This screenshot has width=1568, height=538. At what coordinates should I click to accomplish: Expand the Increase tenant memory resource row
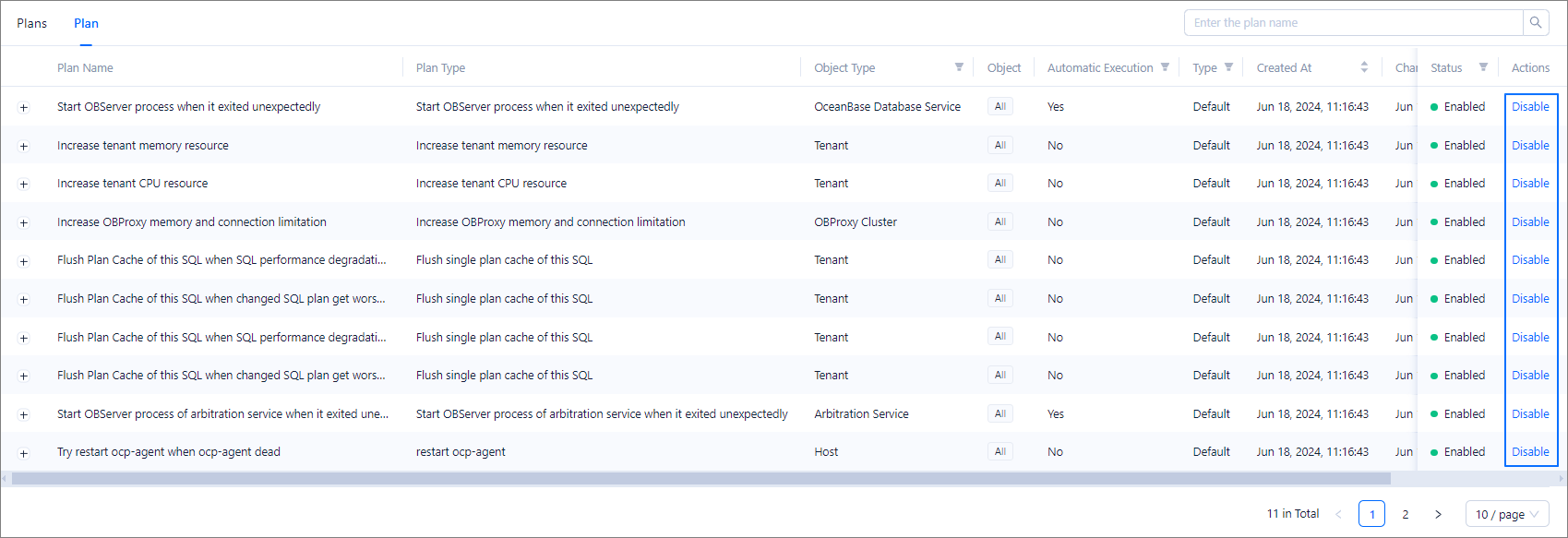(x=24, y=146)
